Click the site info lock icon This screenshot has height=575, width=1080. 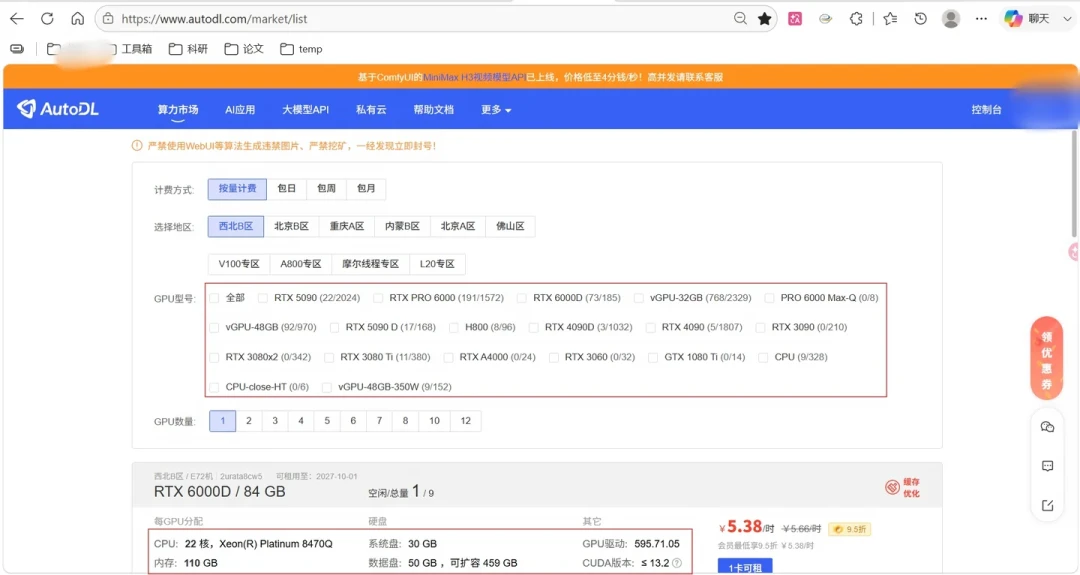108,19
